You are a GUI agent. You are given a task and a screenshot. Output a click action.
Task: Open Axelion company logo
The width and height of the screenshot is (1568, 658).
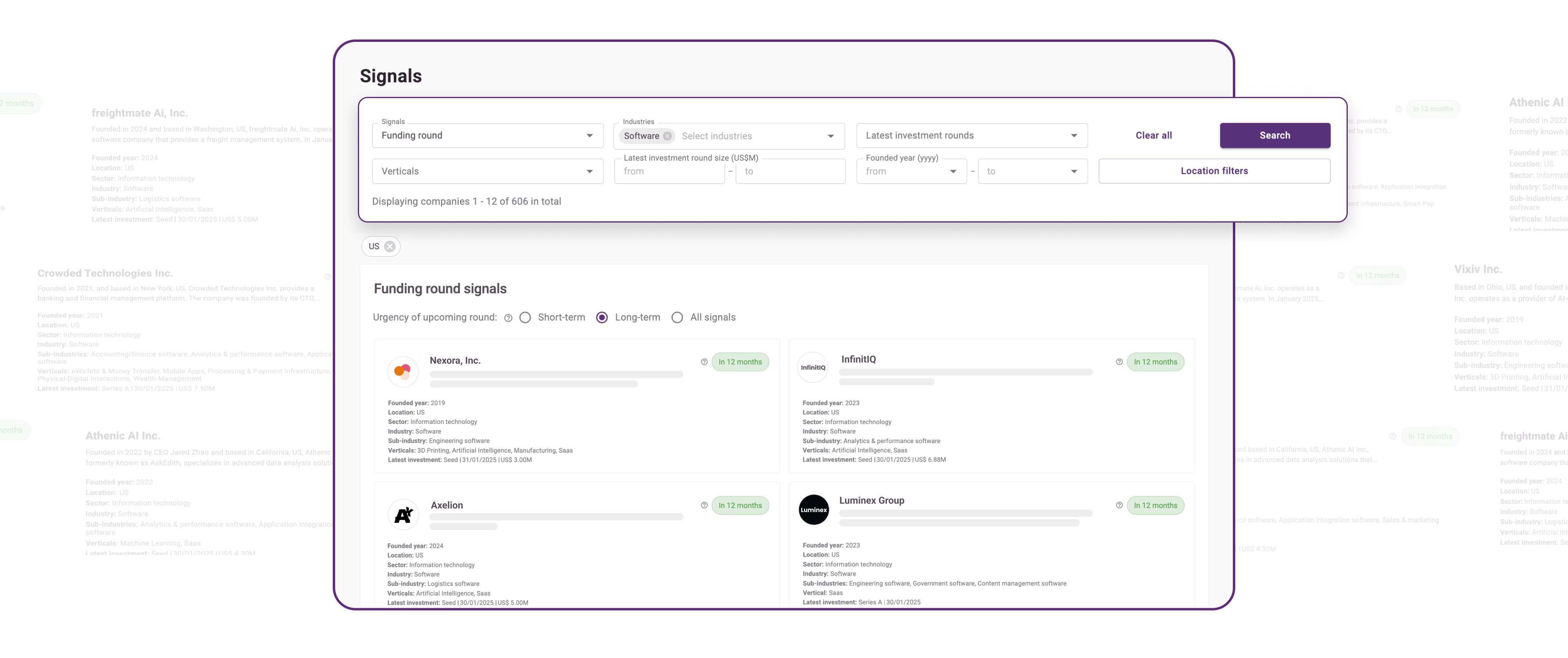pos(403,514)
